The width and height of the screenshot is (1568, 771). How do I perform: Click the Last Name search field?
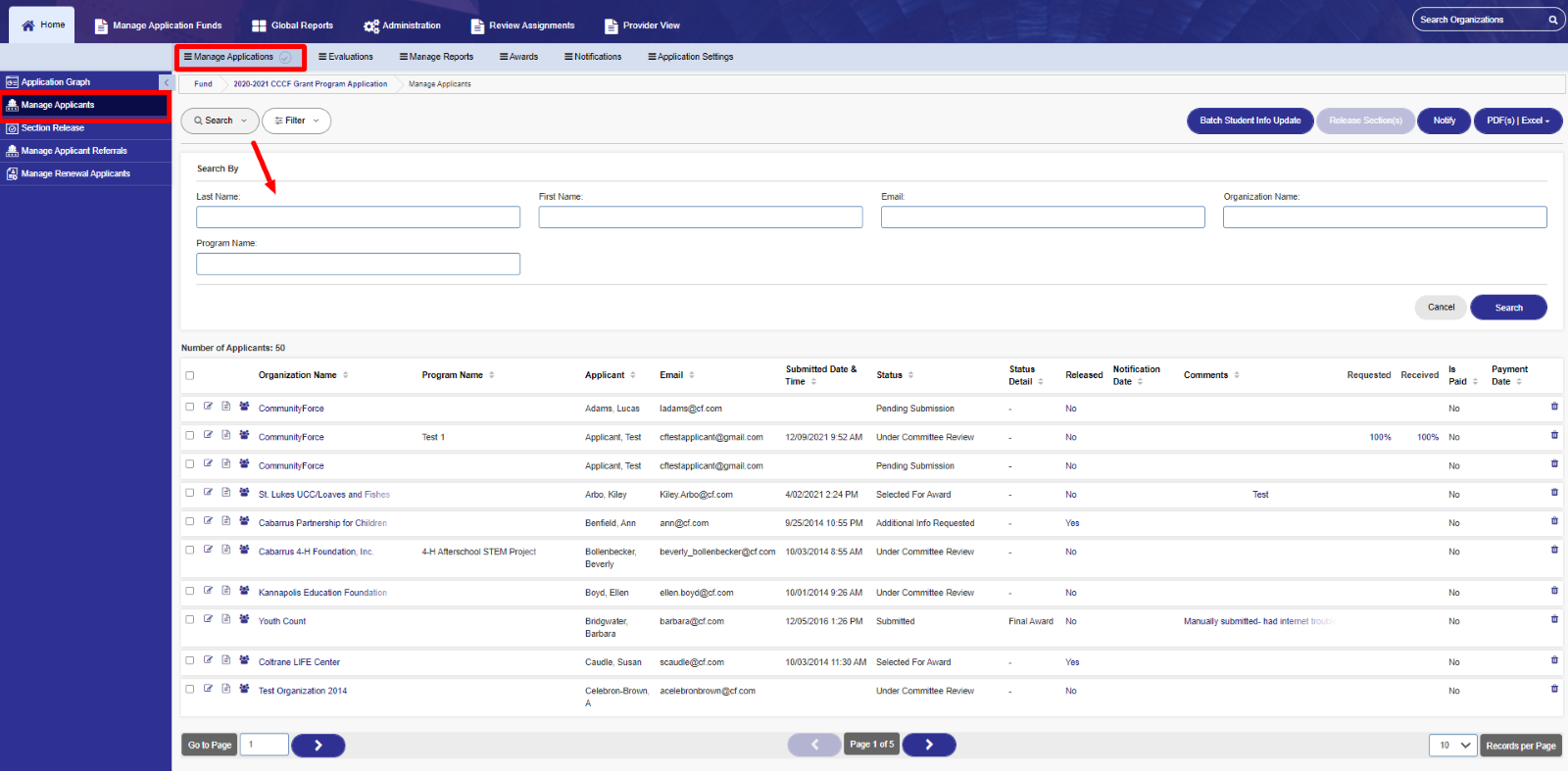358,217
